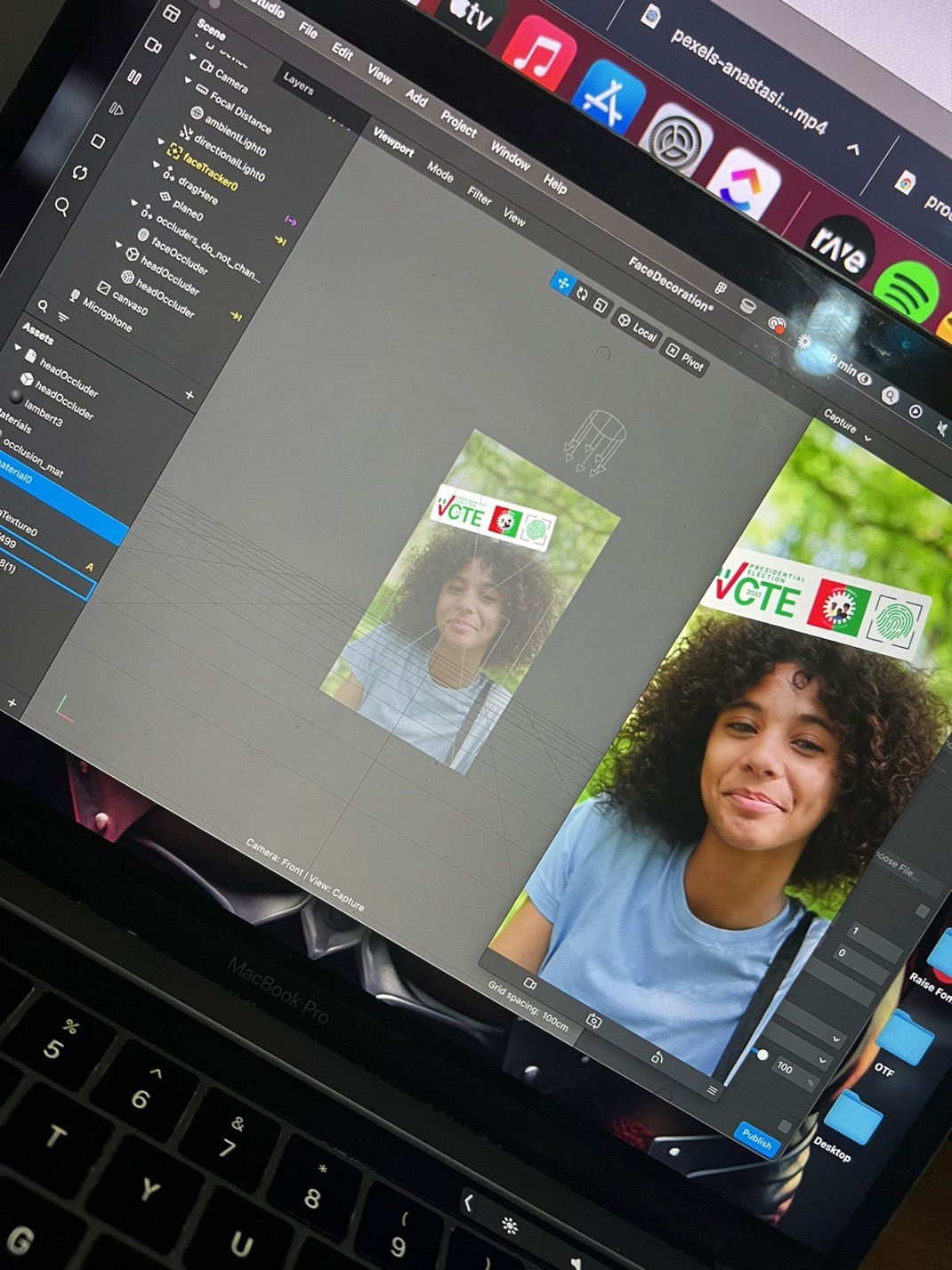Open the View menu in menu bar

(x=380, y=75)
